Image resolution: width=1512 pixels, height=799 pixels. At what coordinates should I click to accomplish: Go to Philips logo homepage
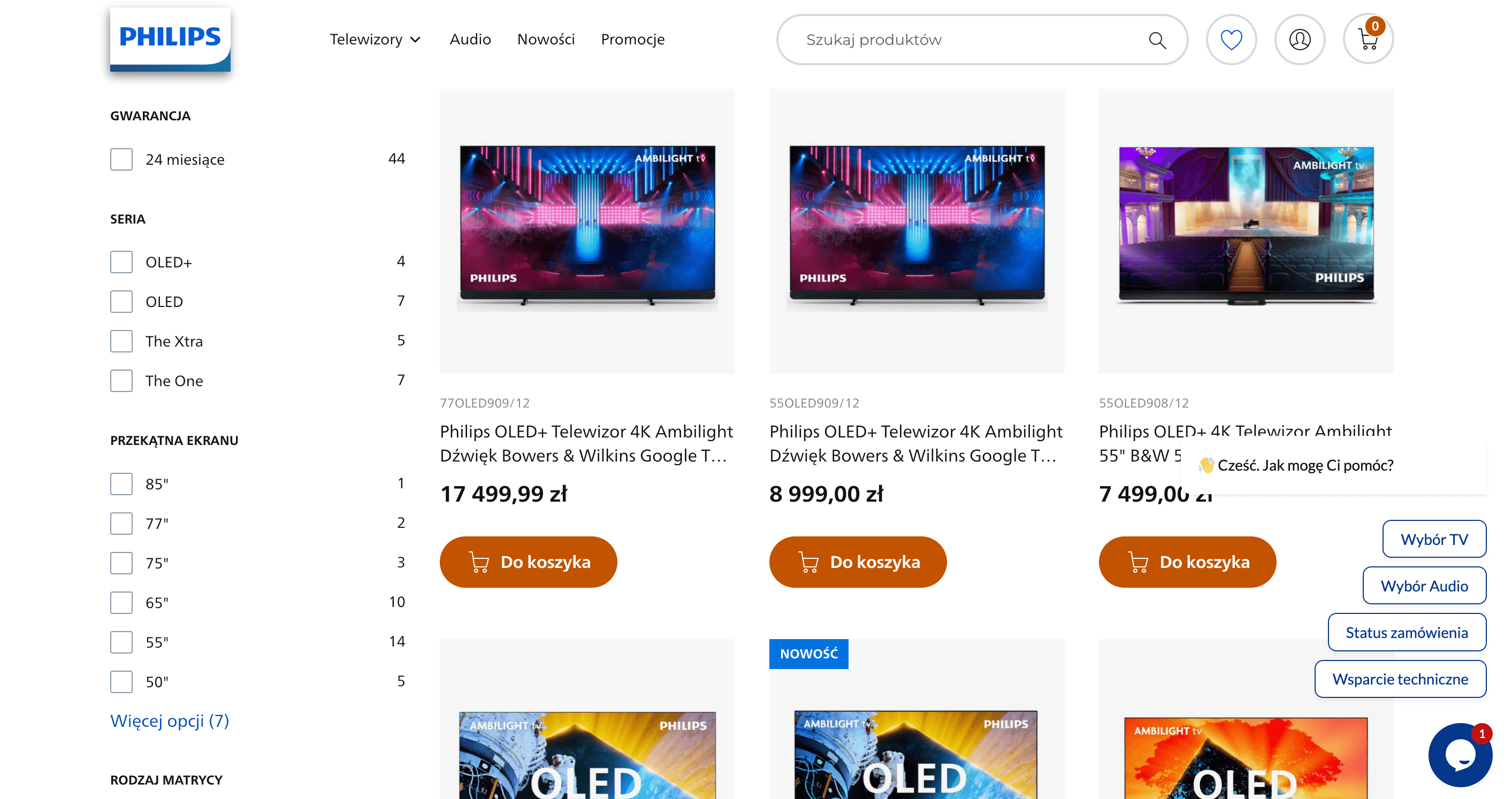[170, 39]
